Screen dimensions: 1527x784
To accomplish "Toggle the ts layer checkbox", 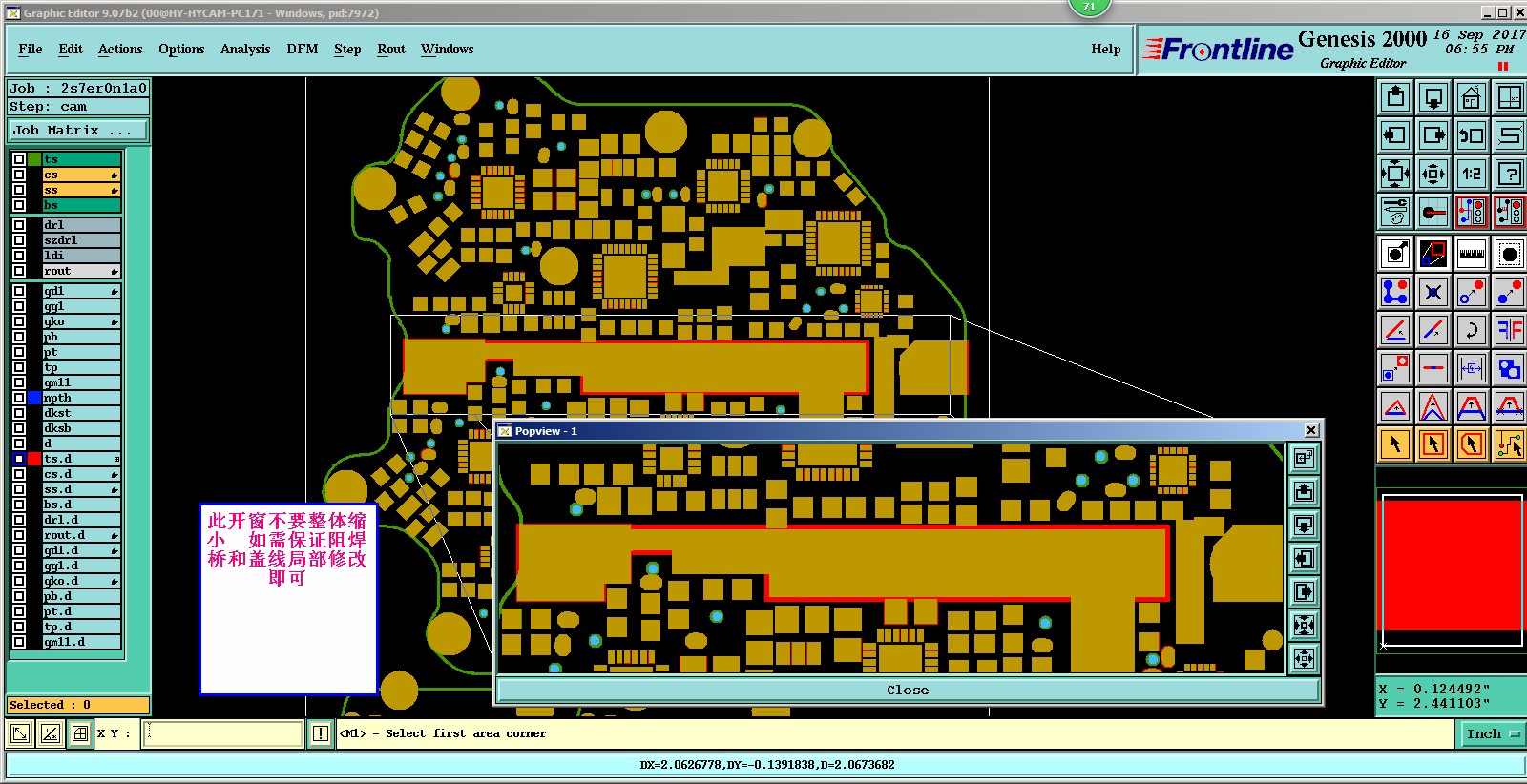I will point(19,159).
